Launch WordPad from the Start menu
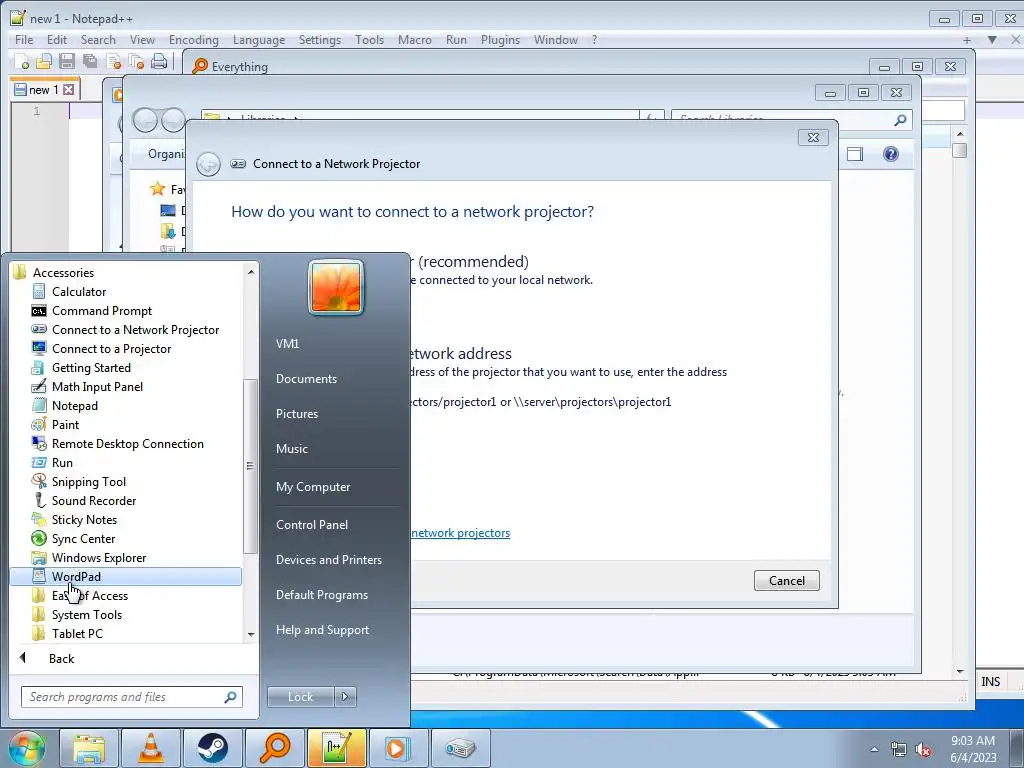Screen dimensions: 1024x768 (x=125, y=577)
